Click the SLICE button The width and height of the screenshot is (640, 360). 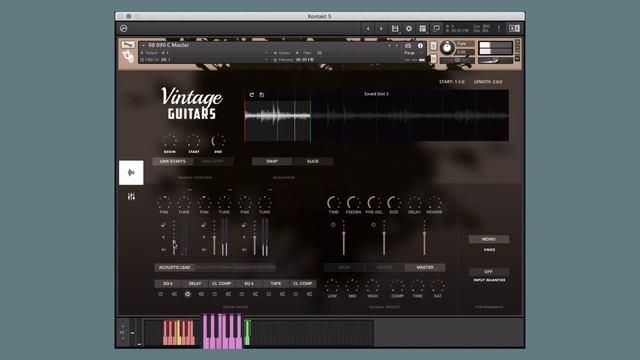pos(313,162)
